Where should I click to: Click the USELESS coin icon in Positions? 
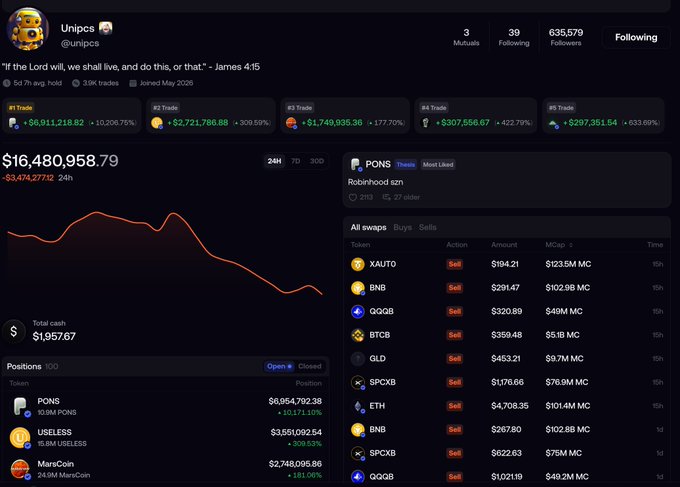tap(20, 438)
